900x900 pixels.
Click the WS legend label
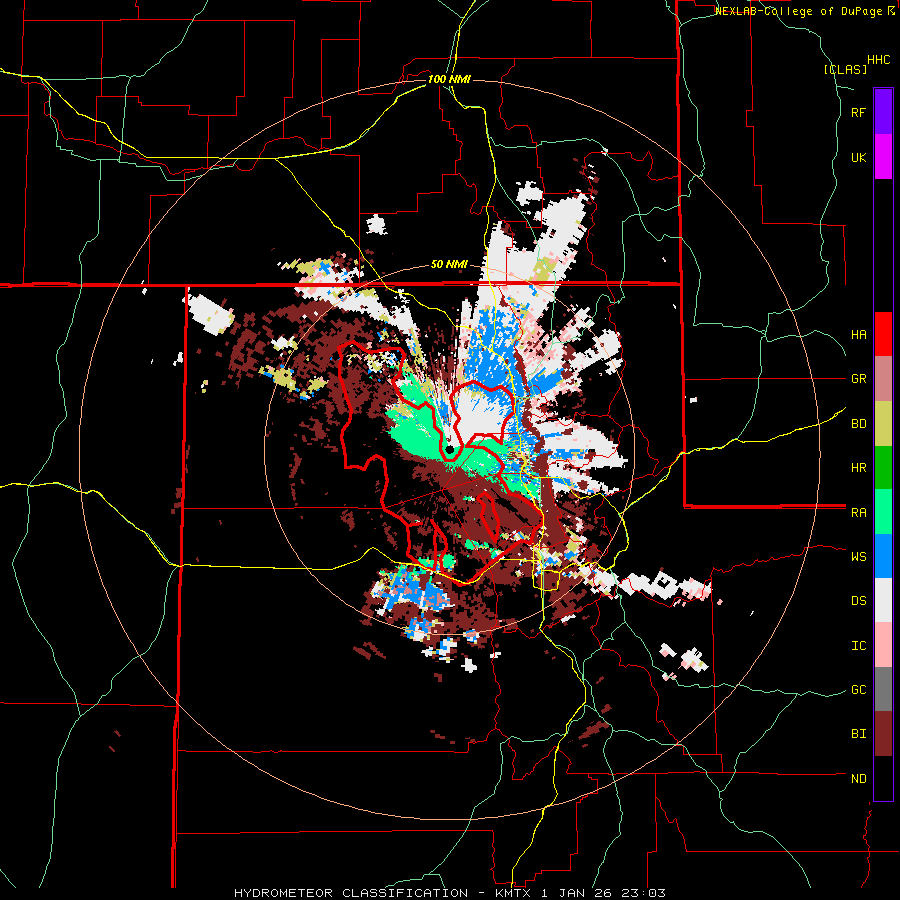click(x=858, y=557)
